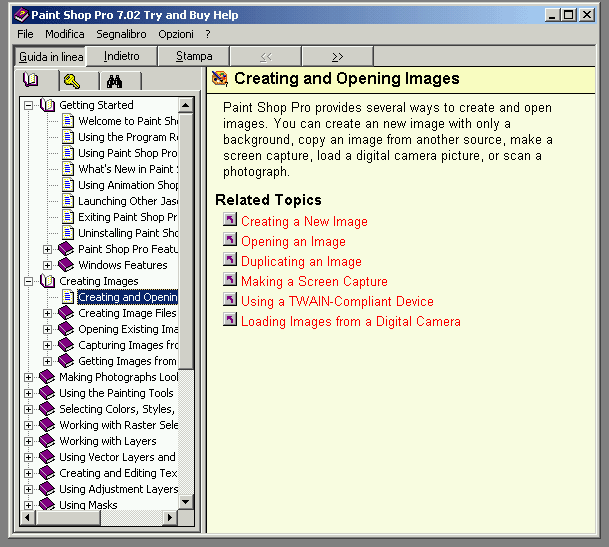Expand the Using Adjustment Layers node
The image size is (609, 547).
[28, 489]
